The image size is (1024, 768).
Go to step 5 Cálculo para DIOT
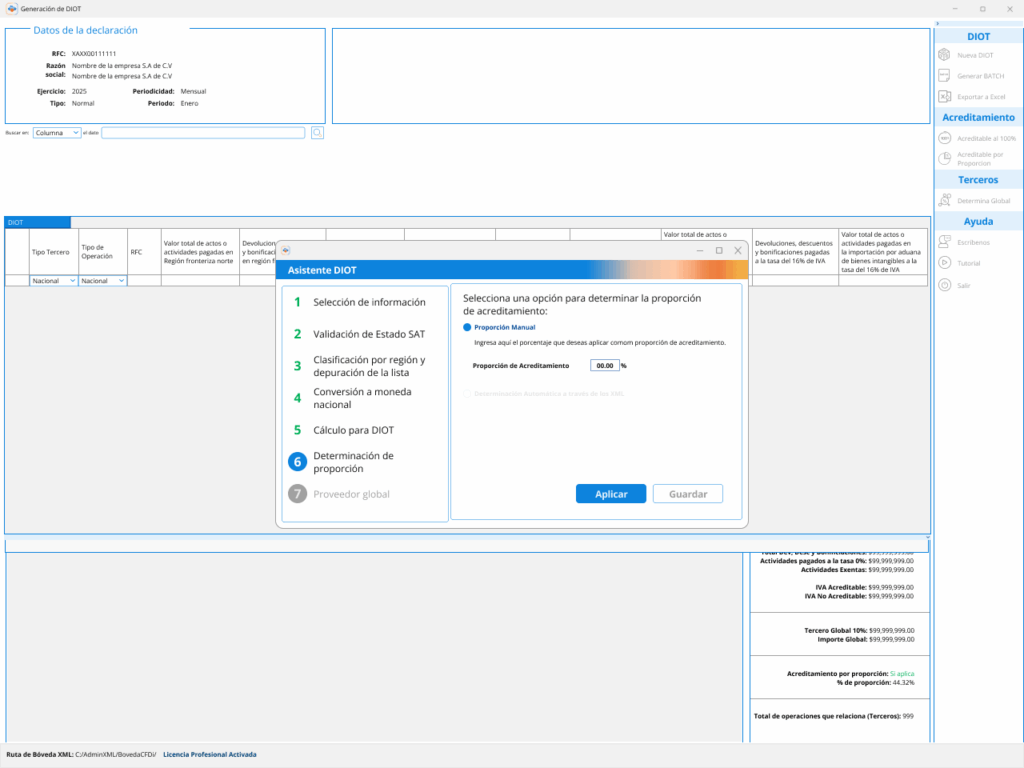[354, 430]
